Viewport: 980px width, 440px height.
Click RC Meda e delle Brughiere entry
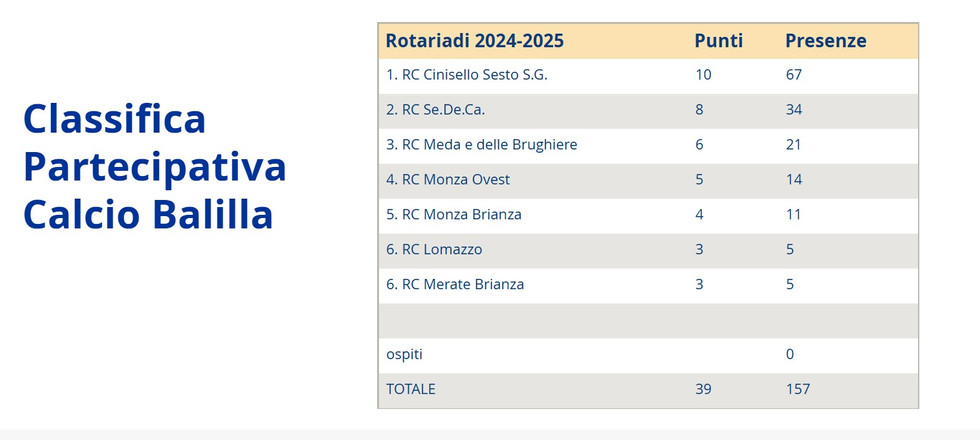pos(481,145)
